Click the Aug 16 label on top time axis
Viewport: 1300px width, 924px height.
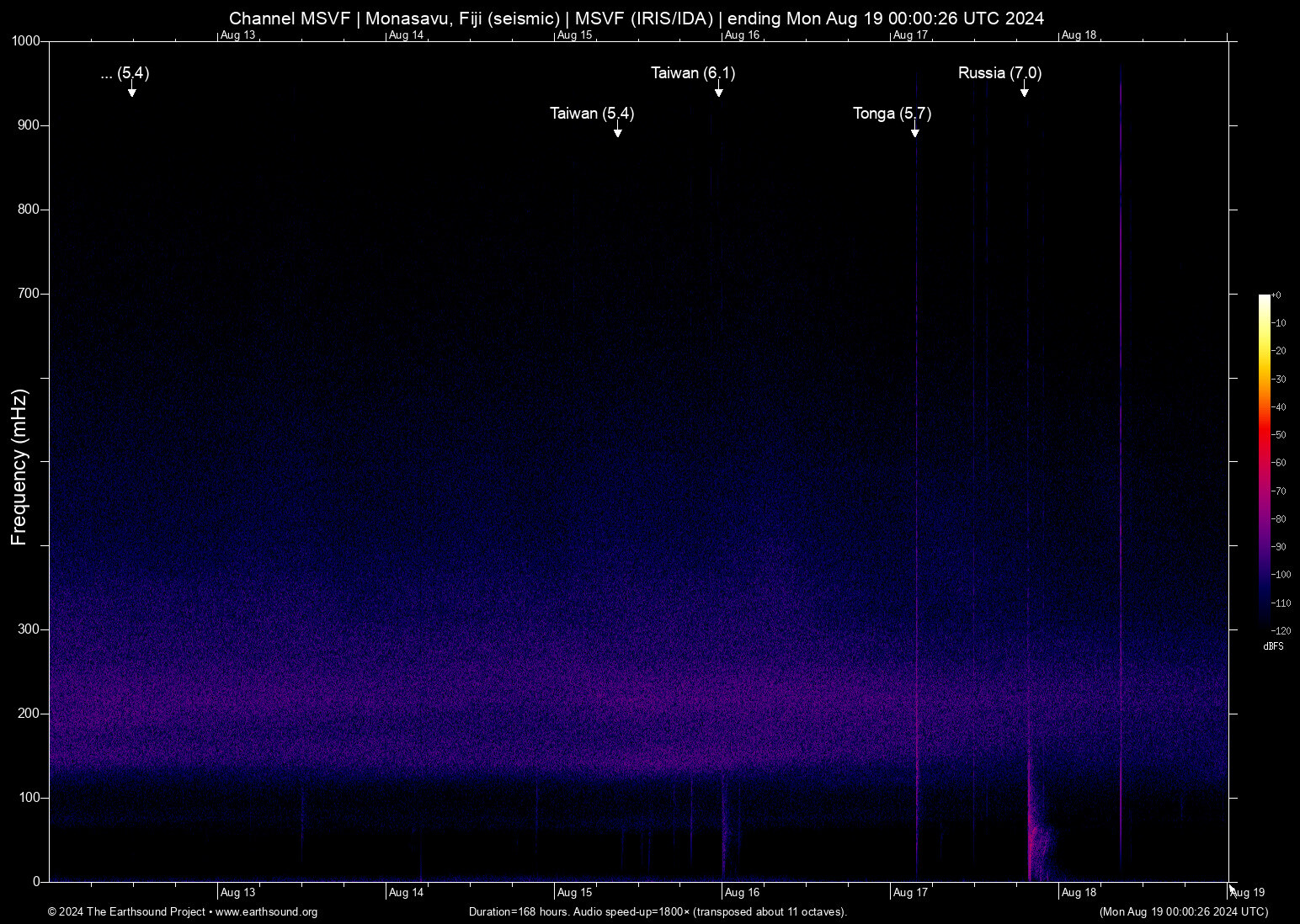(x=742, y=35)
